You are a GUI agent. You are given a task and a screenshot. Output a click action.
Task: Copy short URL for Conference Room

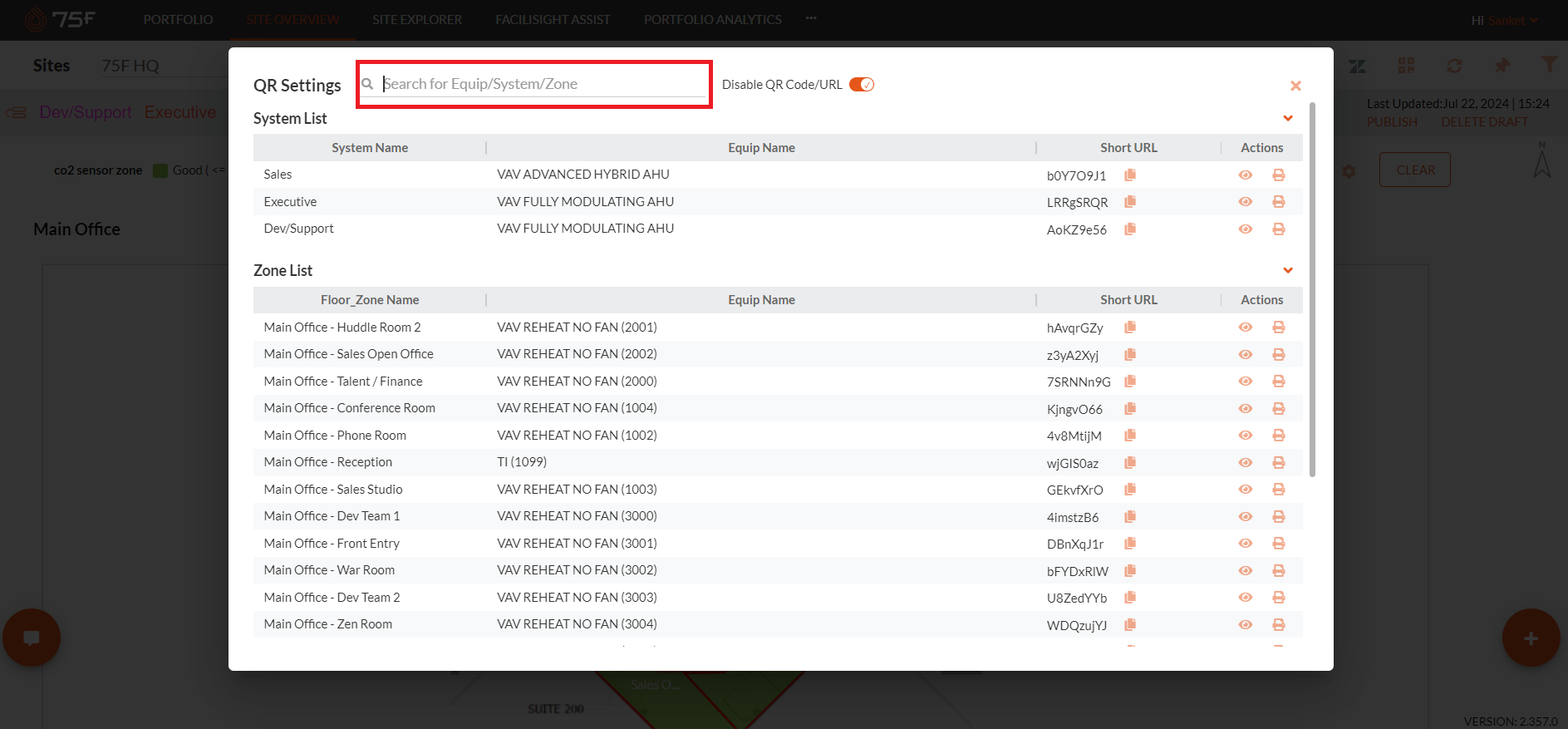pos(1130,408)
